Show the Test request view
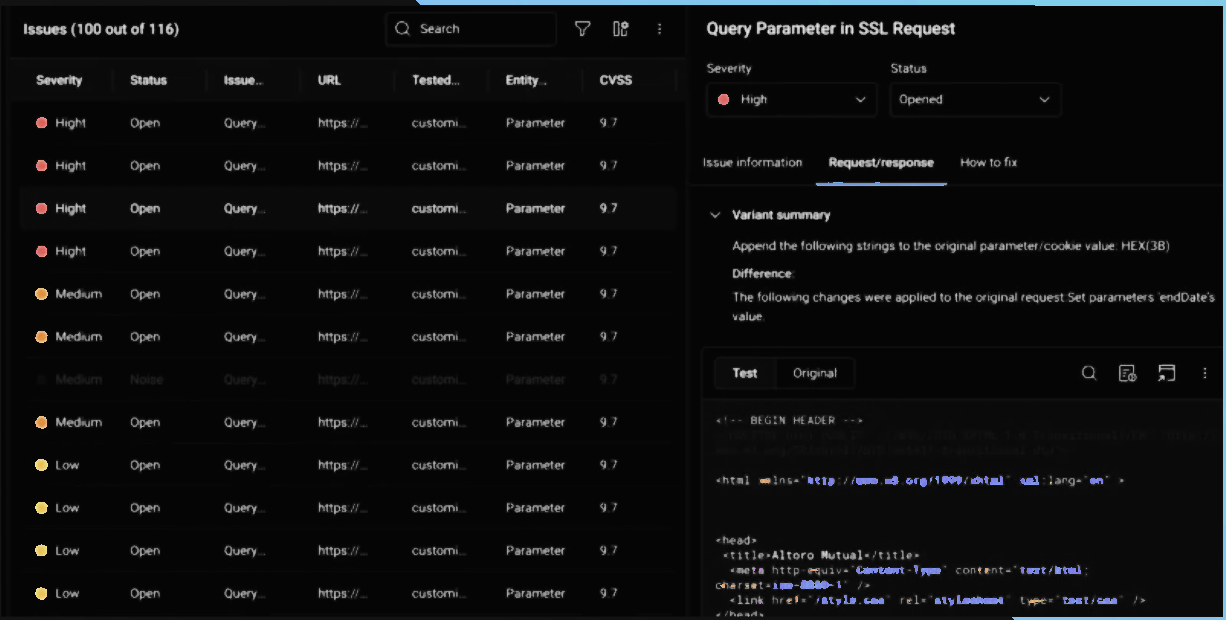This screenshot has height=620, width=1226. tap(745, 373)
